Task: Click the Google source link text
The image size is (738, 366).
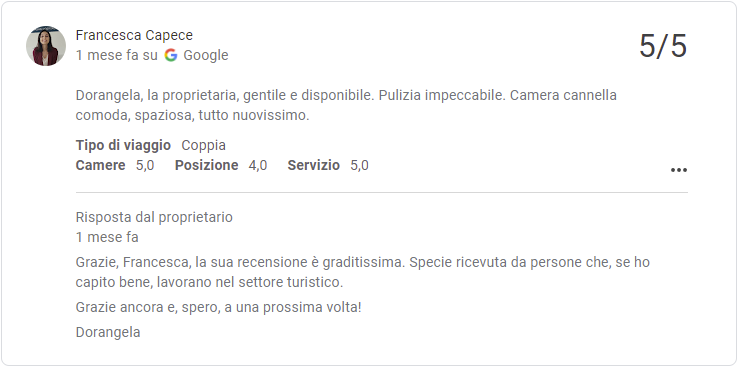Action: coord(206,56)
